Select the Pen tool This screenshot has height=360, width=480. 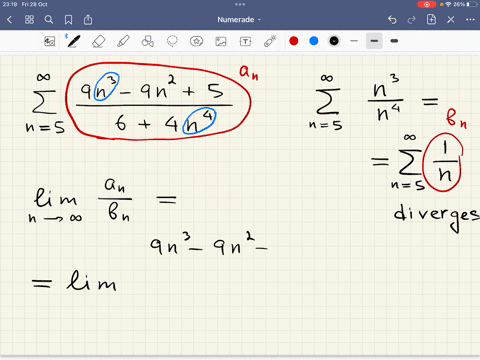(73, 41)
